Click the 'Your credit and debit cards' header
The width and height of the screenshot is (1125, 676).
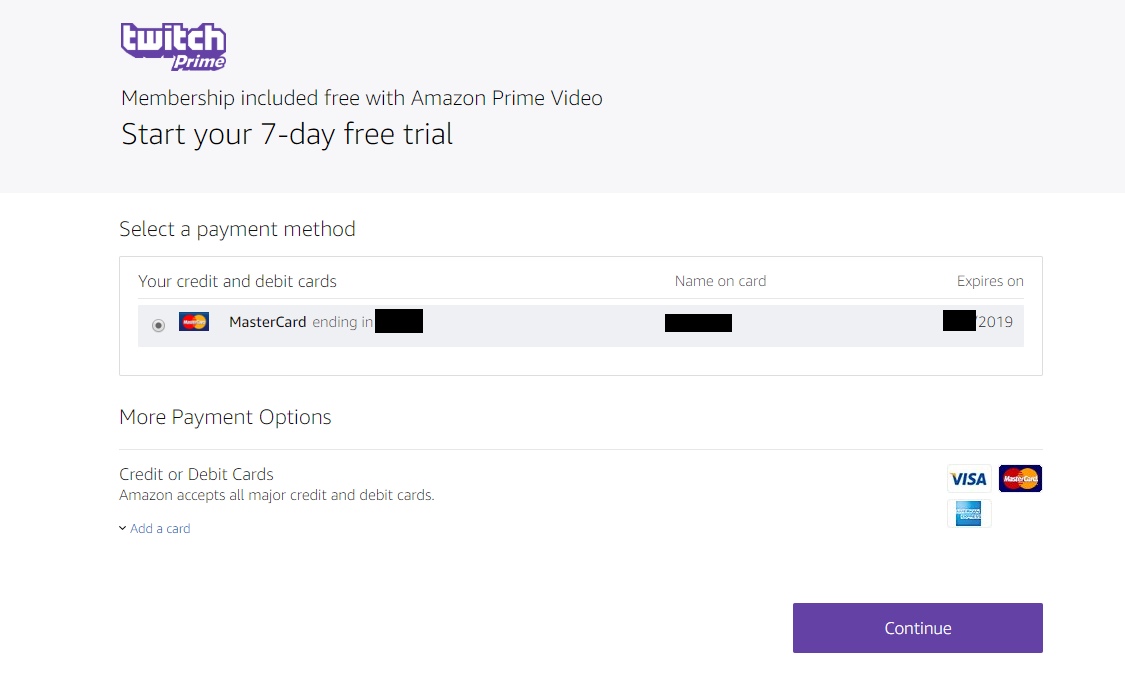(x=237, y=281)
